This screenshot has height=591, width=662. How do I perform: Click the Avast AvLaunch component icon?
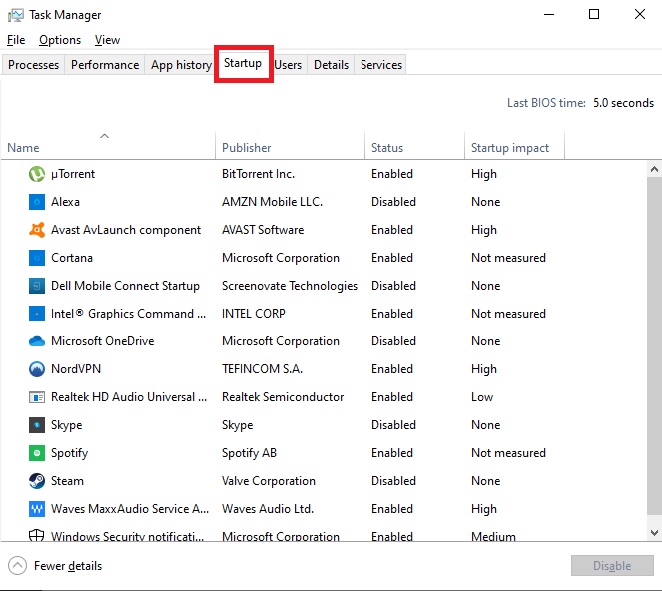tap(37, 230)
